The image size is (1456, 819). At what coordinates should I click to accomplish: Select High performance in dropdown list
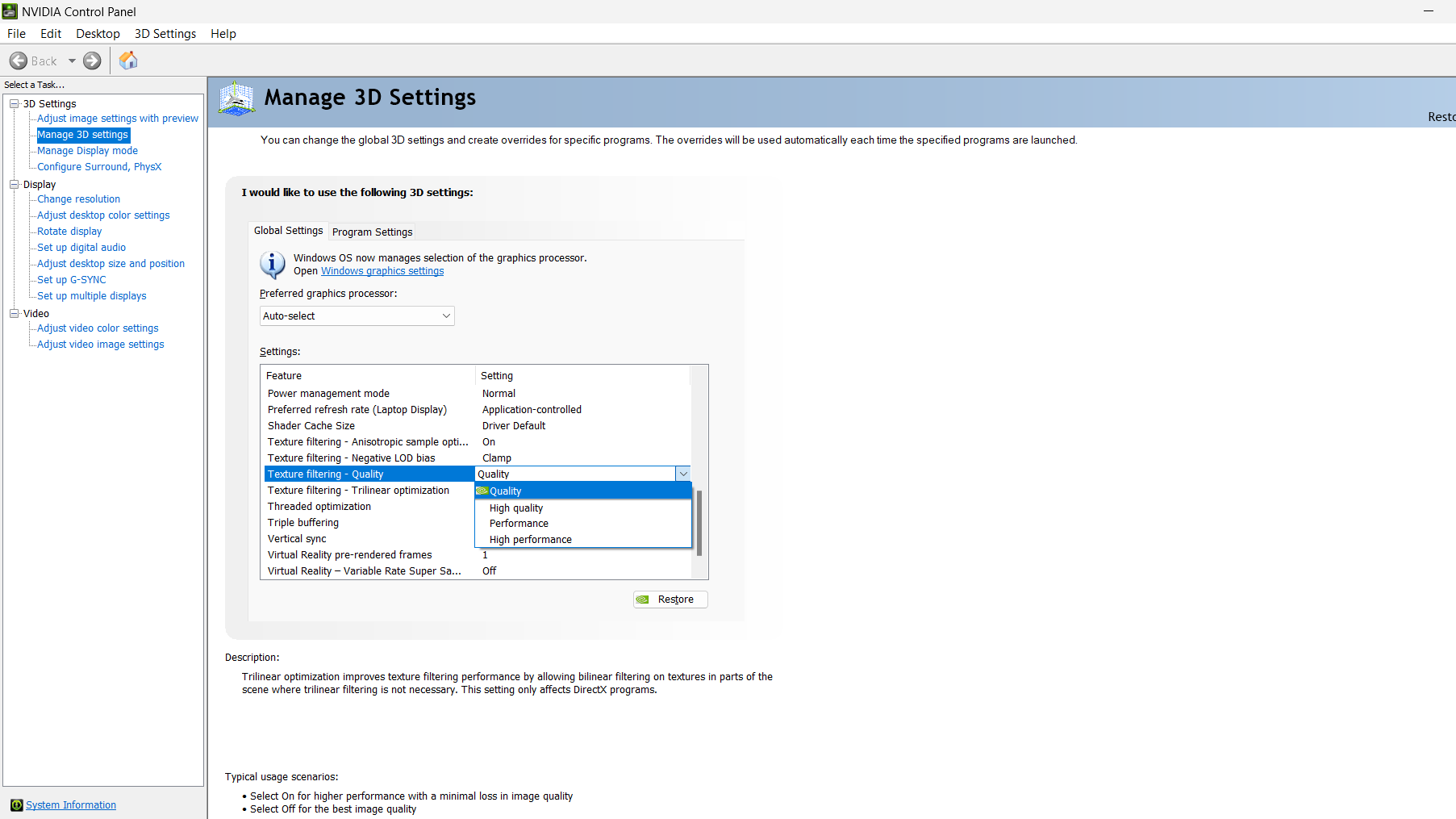(x=583, y=540)
